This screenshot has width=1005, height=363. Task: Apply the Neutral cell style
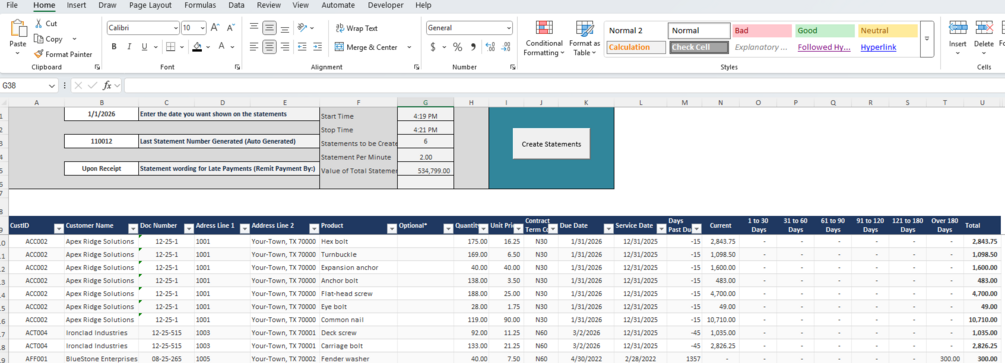click(888, 31)
